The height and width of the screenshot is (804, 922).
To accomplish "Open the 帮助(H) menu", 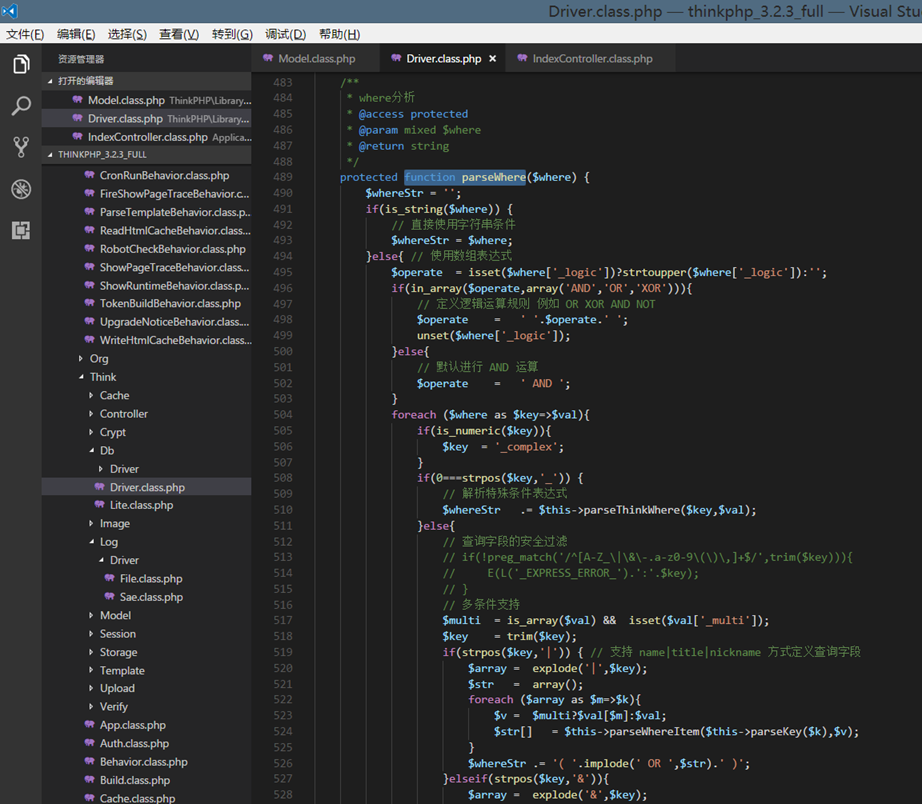I will (x=339, y=34).
